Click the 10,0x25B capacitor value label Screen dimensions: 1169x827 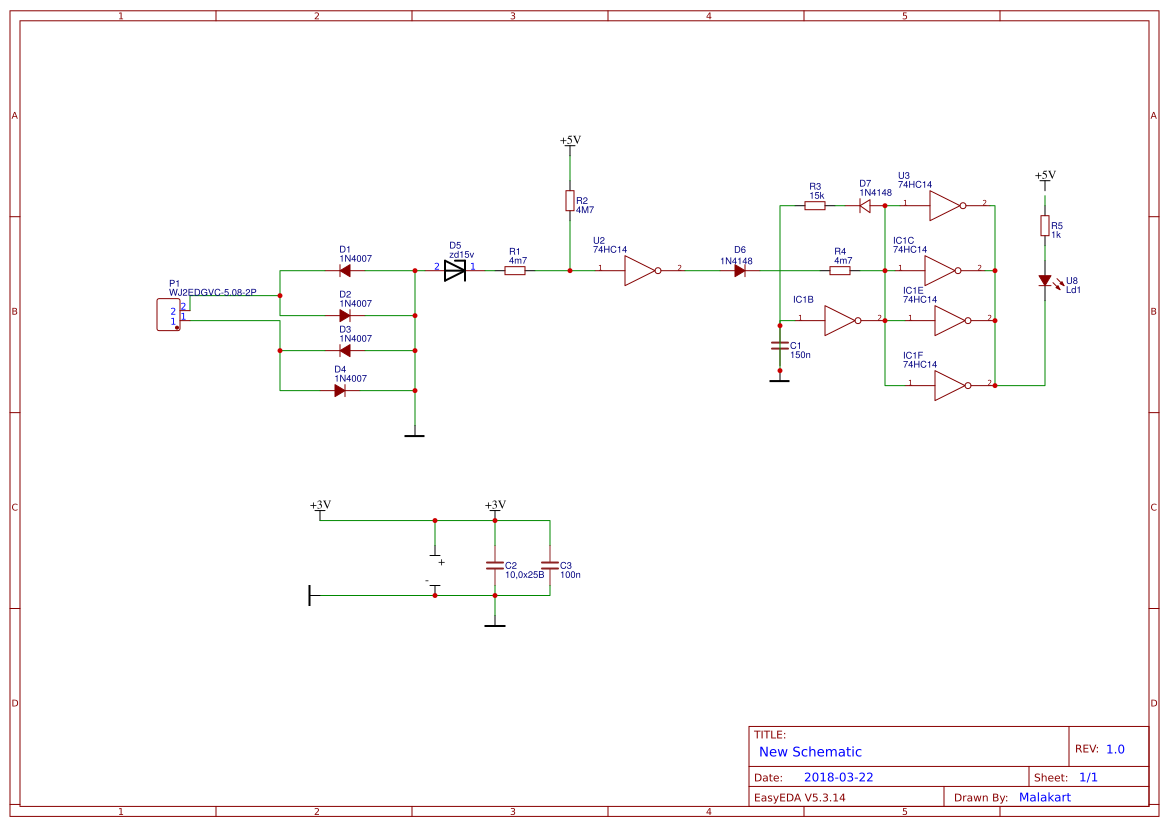coord(525,575)
